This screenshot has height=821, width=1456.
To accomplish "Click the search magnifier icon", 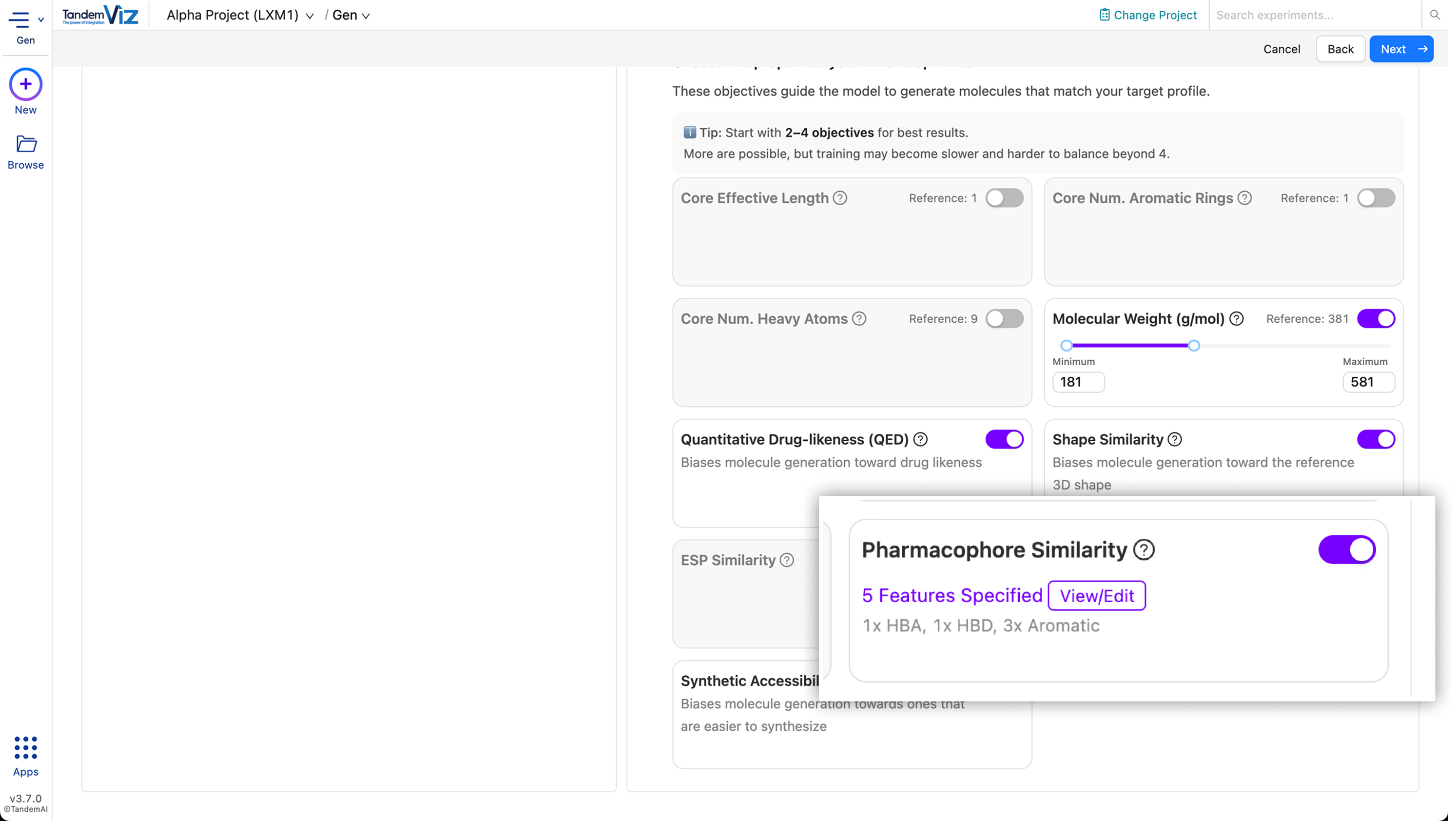I will [x=1435, y=15].
